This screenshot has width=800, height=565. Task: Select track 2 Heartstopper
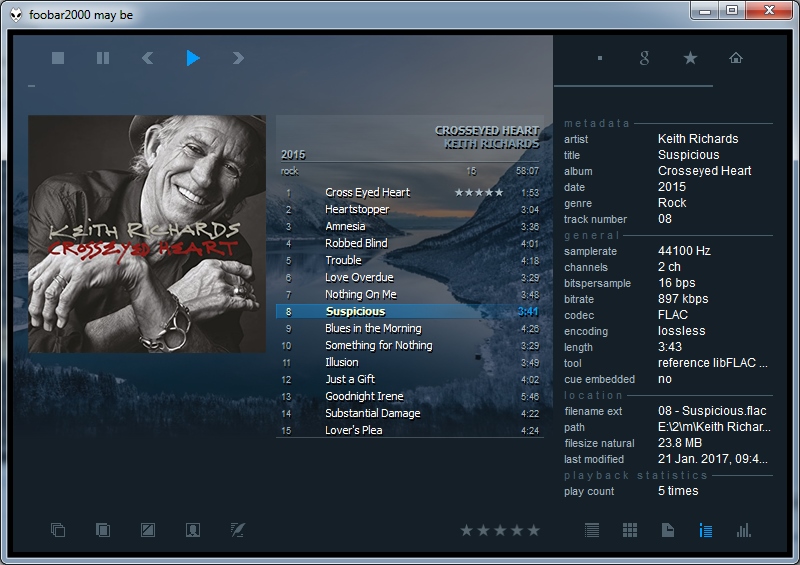pos(410,209)
